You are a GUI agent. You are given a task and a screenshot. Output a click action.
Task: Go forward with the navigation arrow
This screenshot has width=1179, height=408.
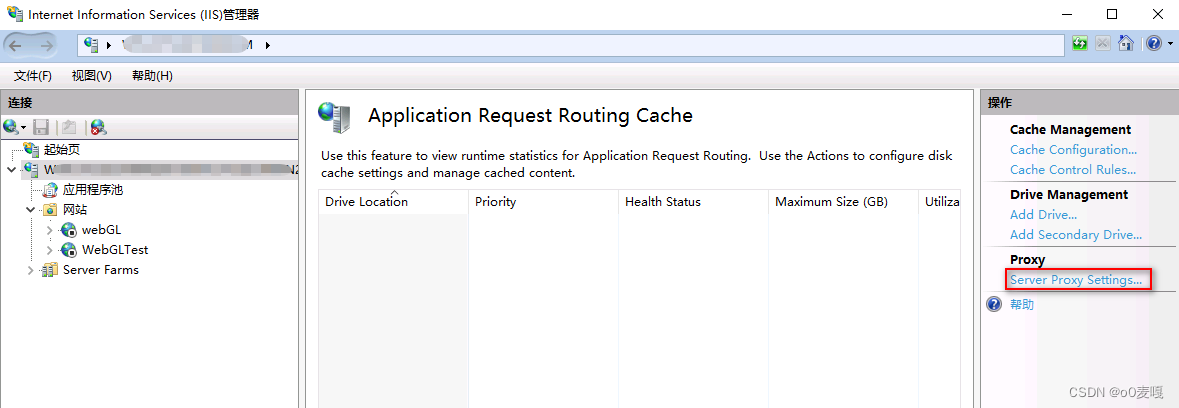pyautogui.click(x=46, y=45)
